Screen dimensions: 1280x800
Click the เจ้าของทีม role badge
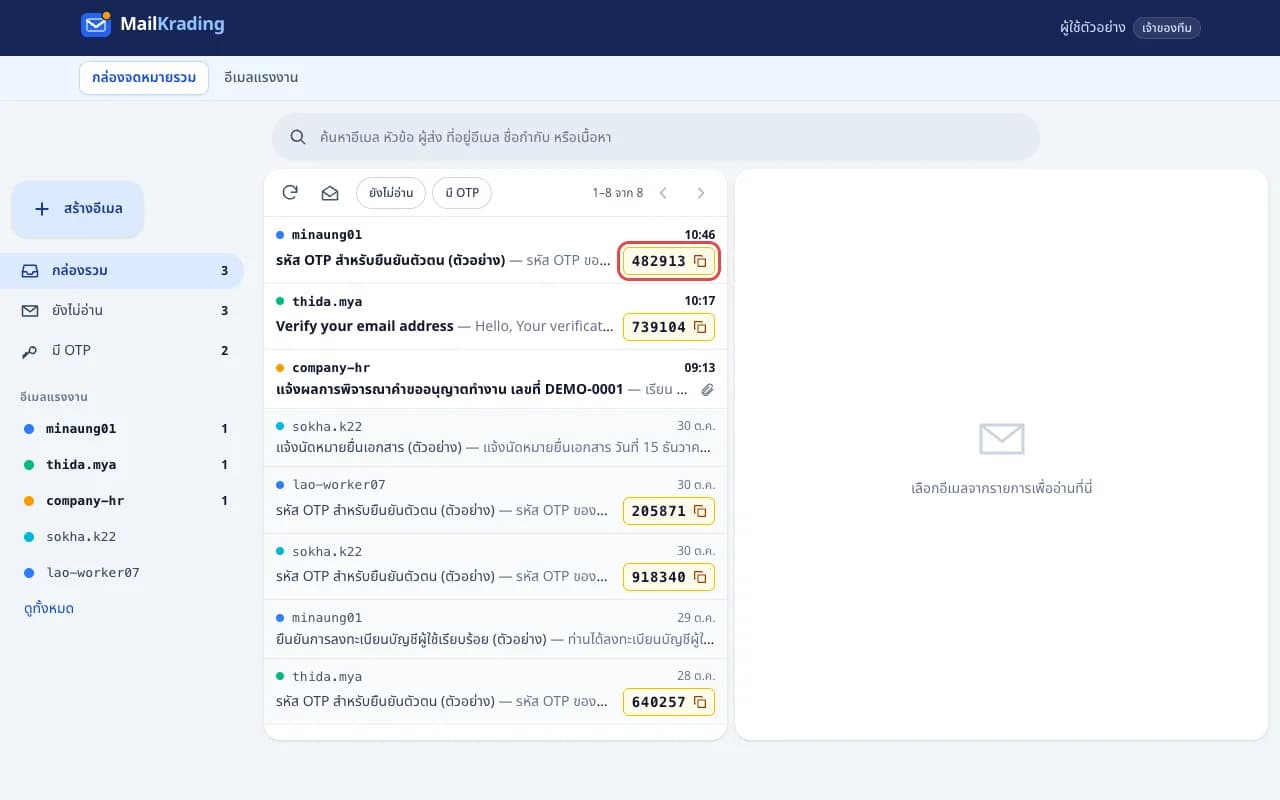pos(1167,28)
